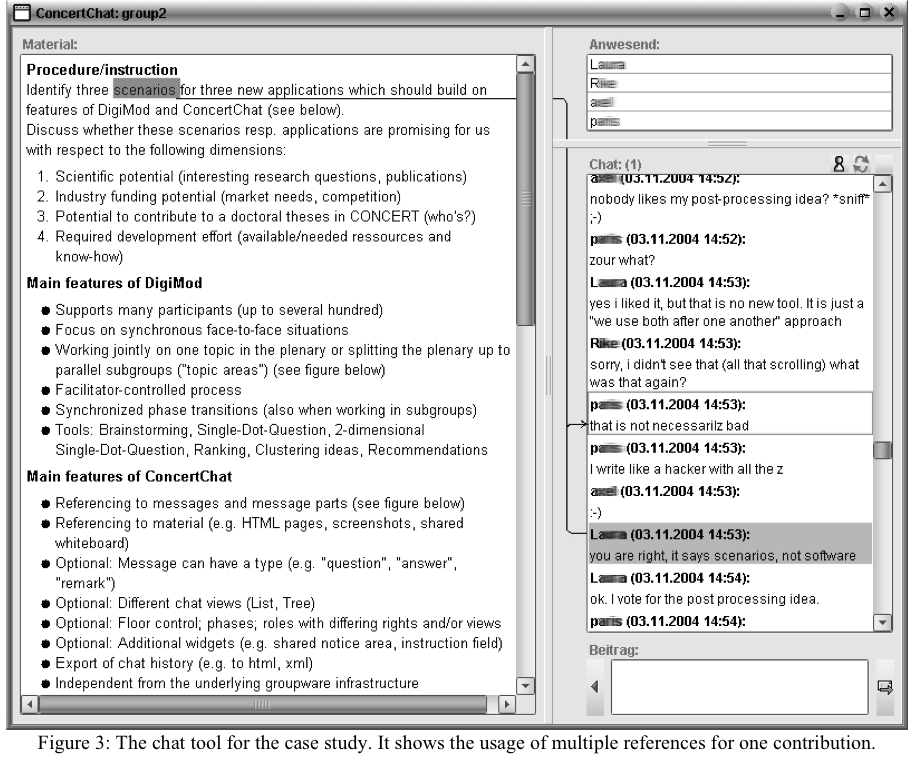This screenshot has height=768, width=920.
Task: Click the "Anwesend:" panel label
Action: (x=624, y=45)
